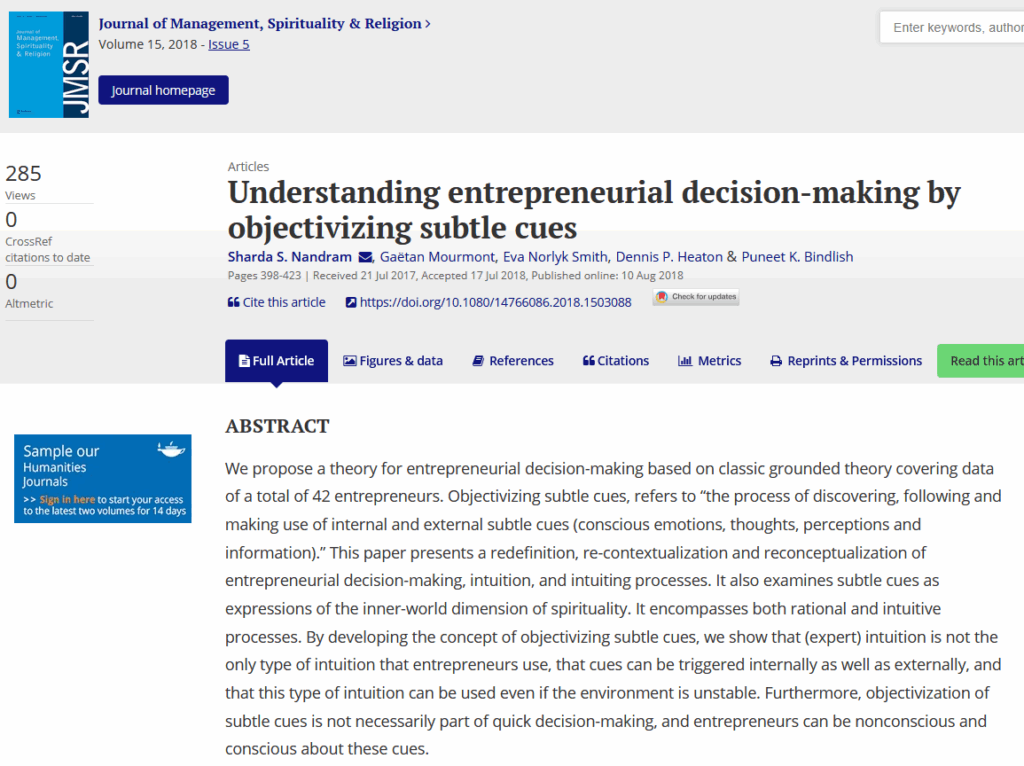1024x766 pixels.
Task: Click the Sign in here link in banner
Action: 67,499
